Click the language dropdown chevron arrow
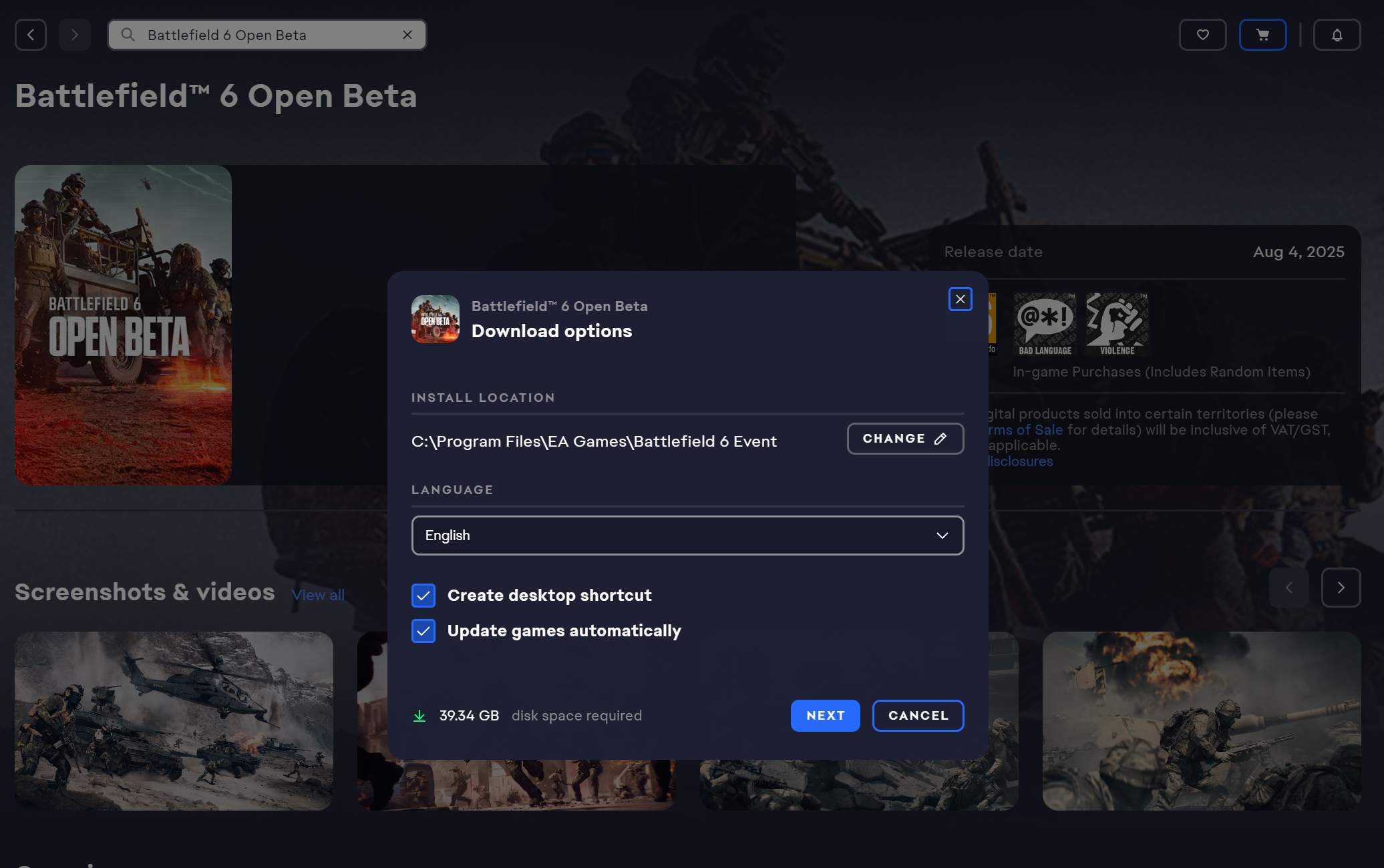The image size is (1384, 868). click(942, 535)
